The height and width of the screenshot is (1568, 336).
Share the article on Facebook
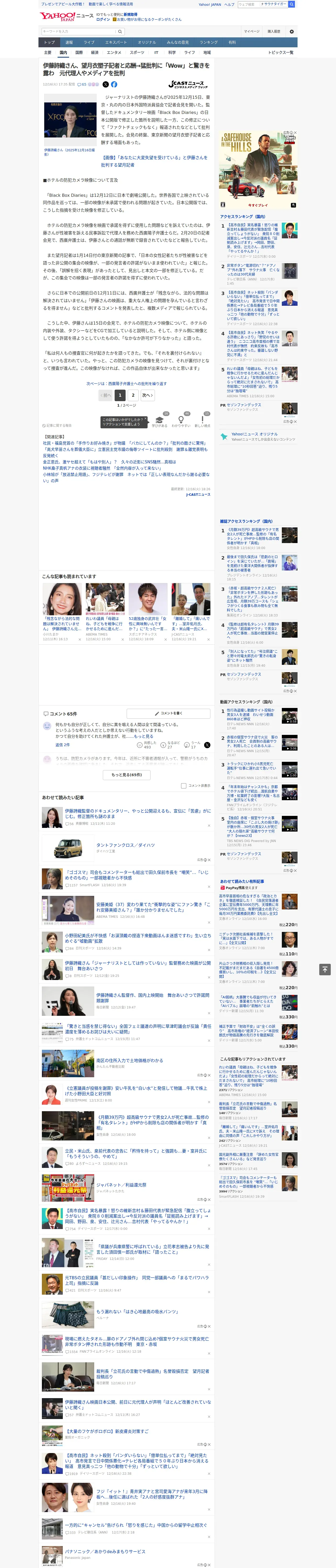coord(114,85)
